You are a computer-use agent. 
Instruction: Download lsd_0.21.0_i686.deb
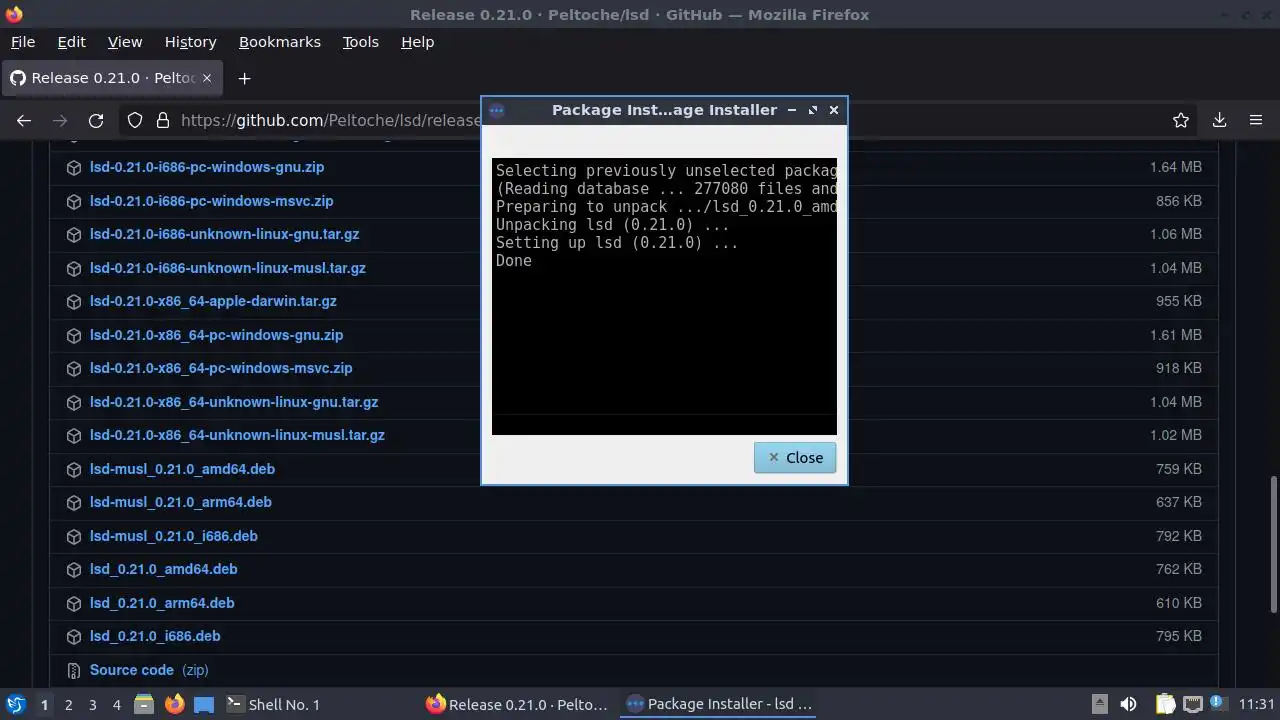point(155,636)
